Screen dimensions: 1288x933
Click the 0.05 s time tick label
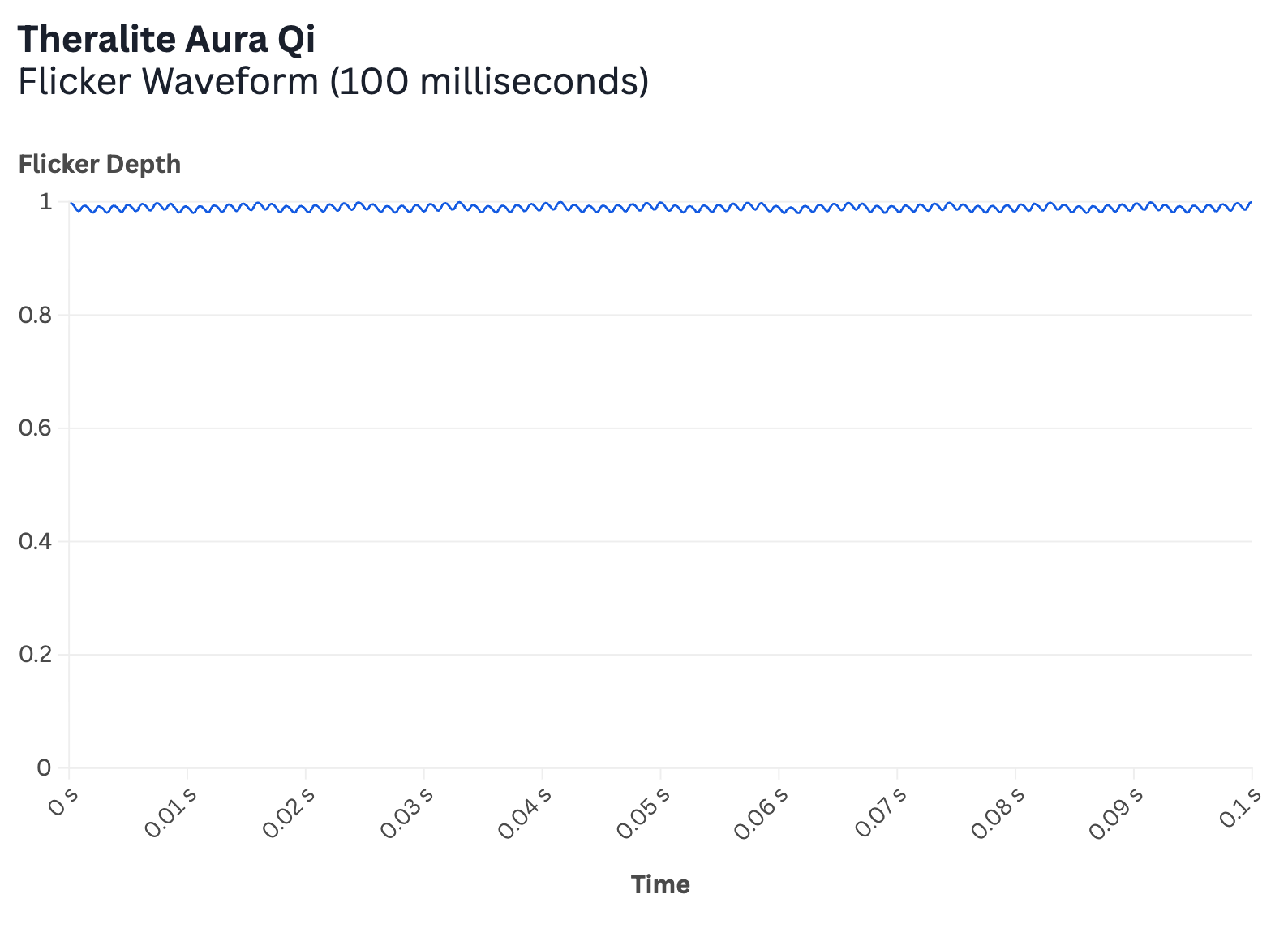point(643,812)
